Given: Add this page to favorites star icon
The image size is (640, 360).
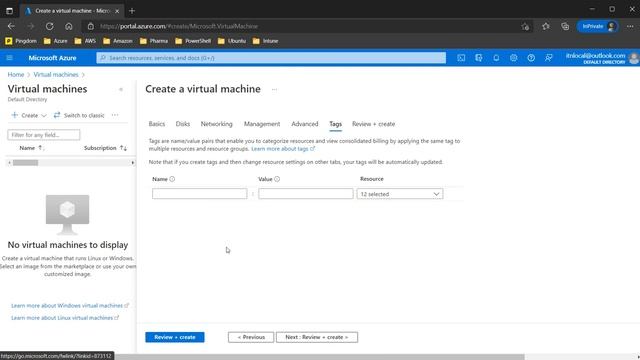Looking at the screenshot, I should point(525,27).
